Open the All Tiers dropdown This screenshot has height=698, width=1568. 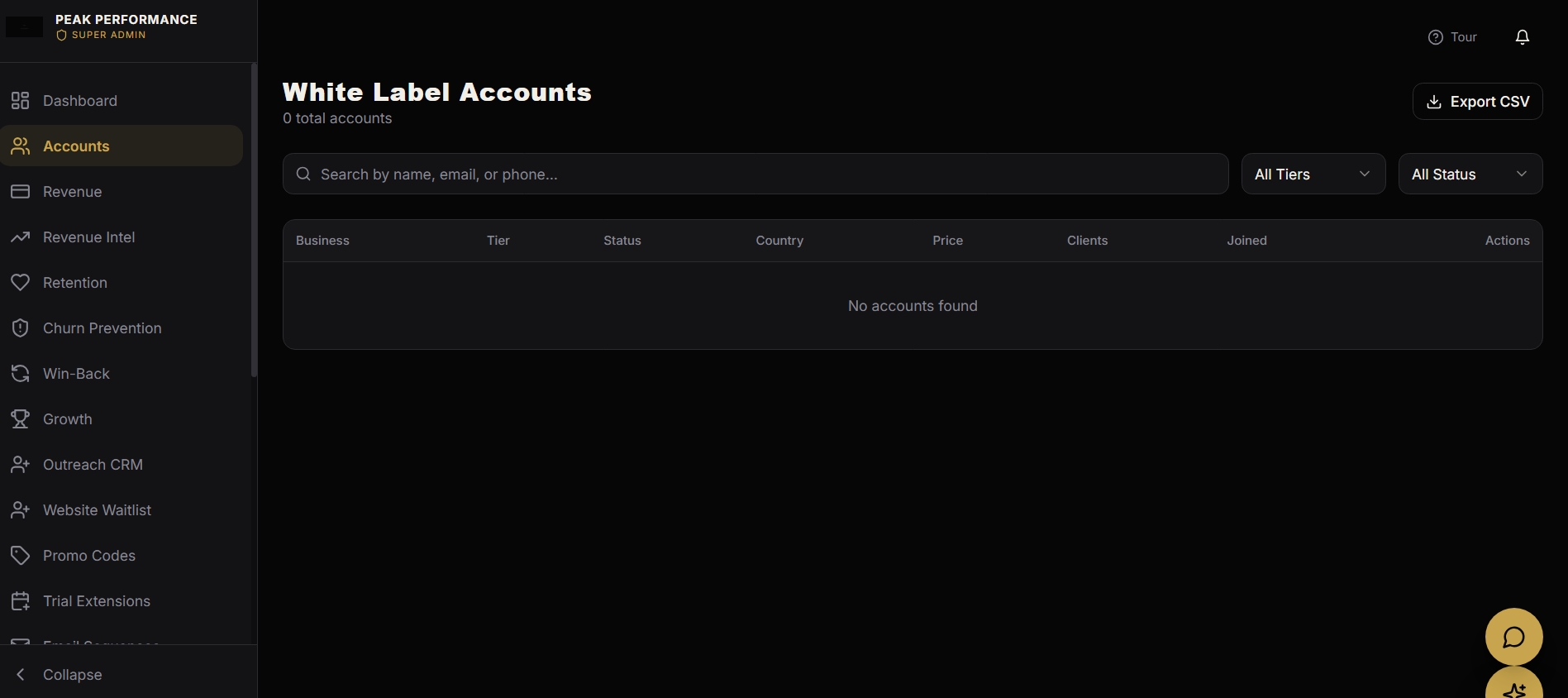coord(1313,174)
